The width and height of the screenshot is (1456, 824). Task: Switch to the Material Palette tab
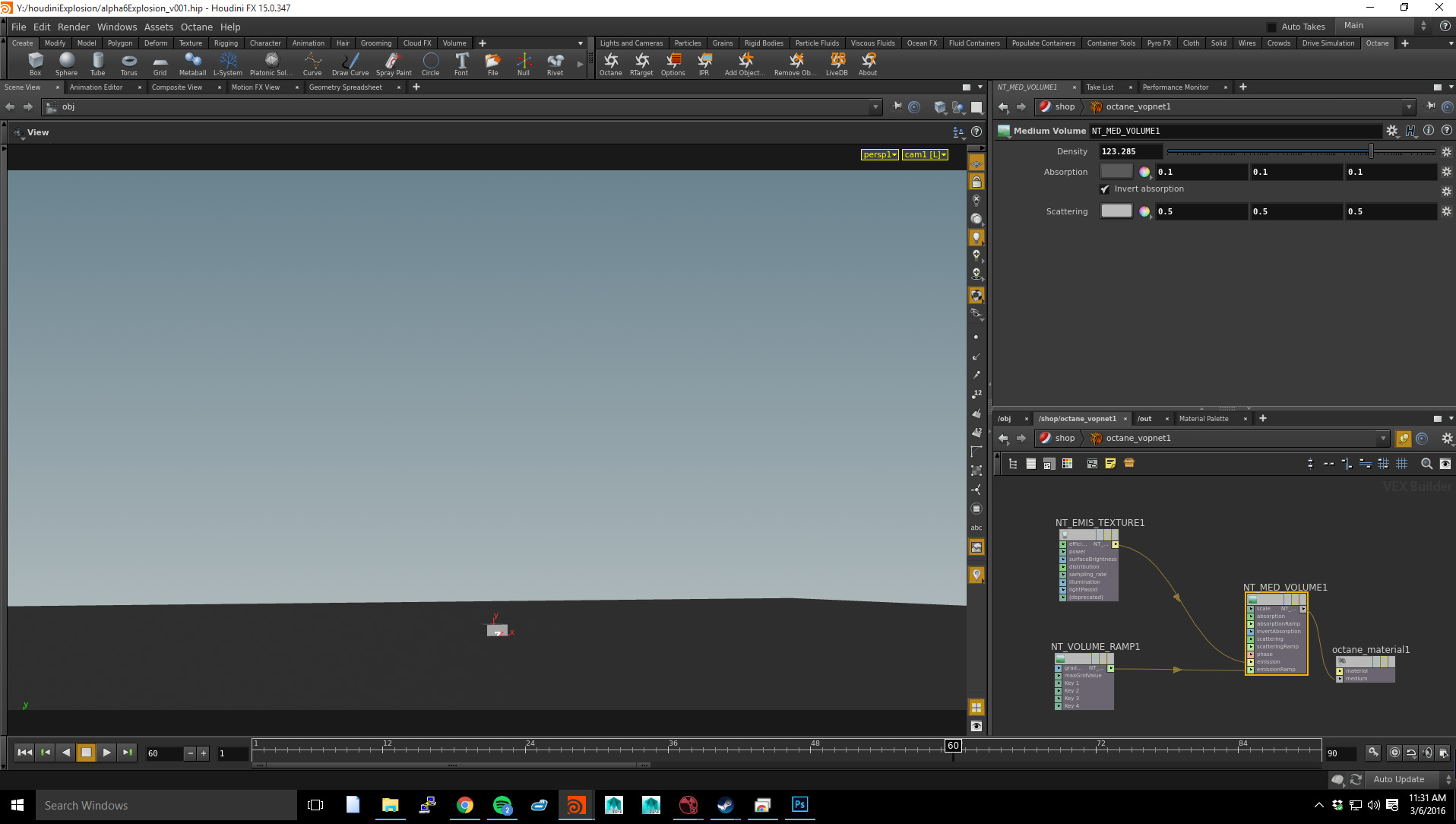(x=1203, y=419)
